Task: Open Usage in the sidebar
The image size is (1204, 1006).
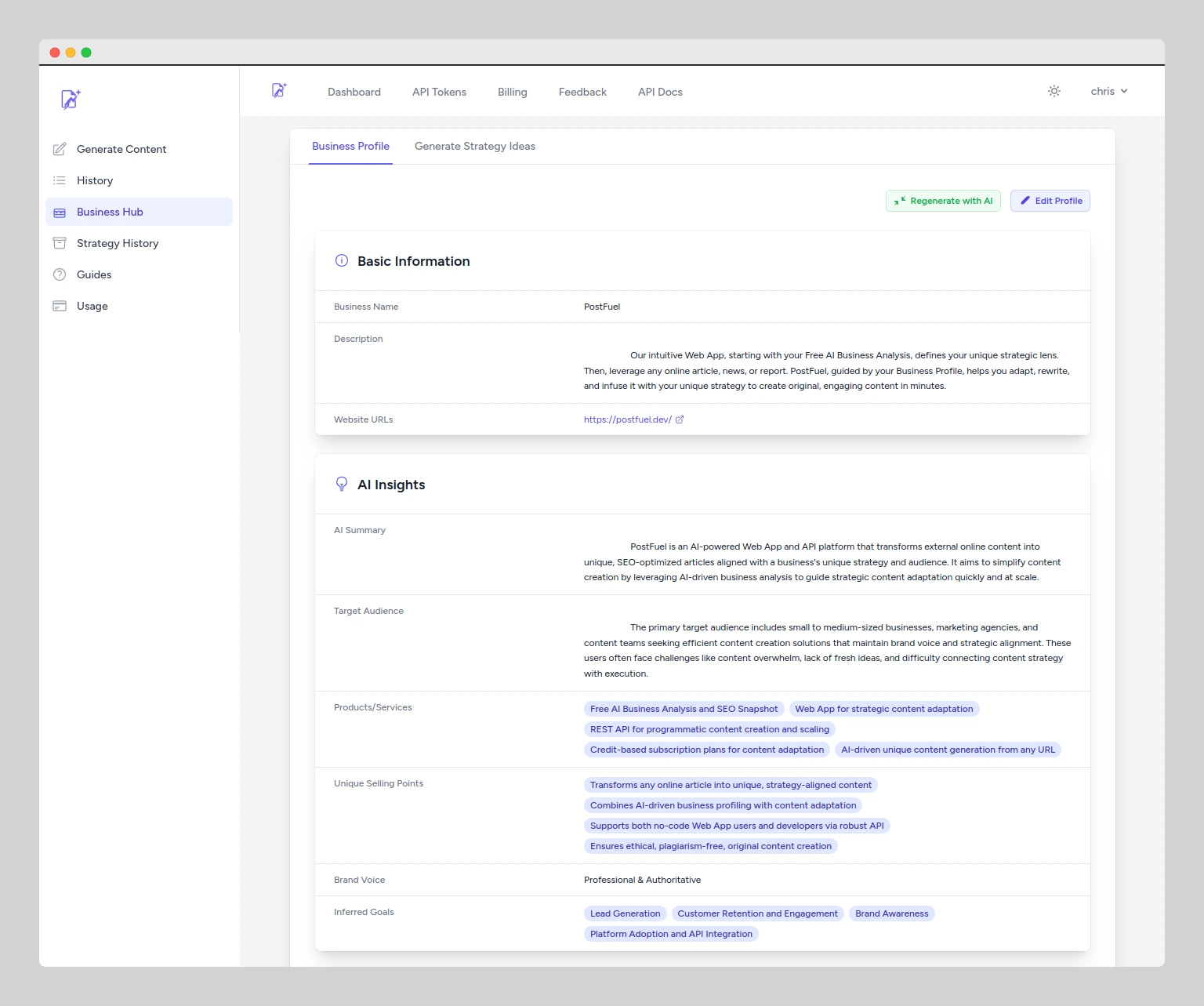Action: pos(139,306)
